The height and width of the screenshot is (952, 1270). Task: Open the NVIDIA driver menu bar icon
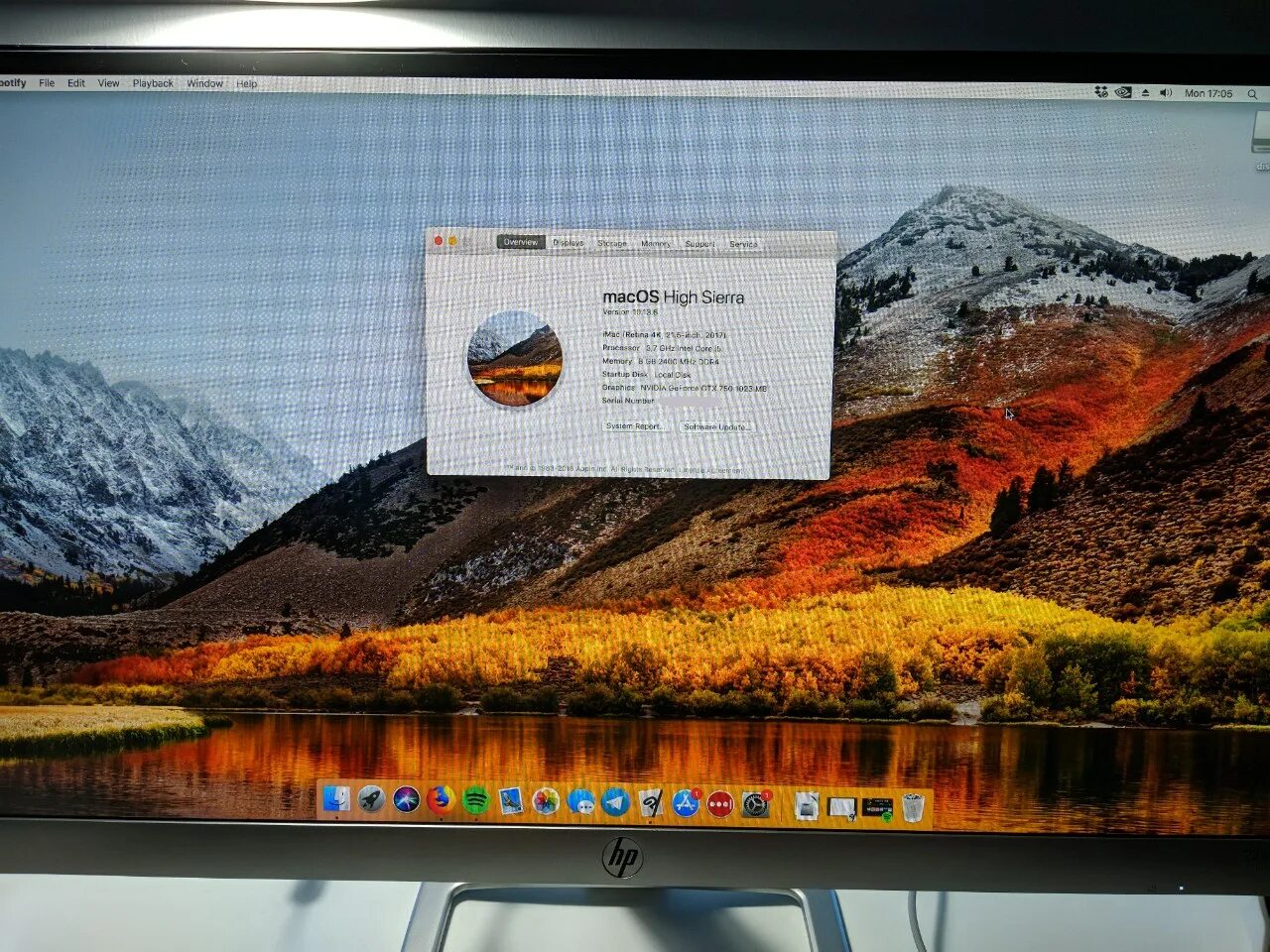click(1123, 92)
